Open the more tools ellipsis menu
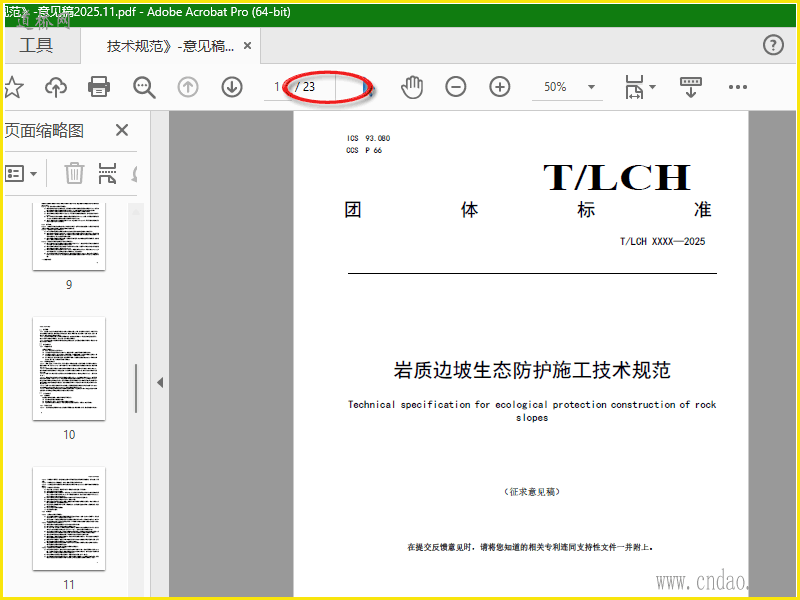The height and width of the screenshot is (600, 800). coord(738,87)
